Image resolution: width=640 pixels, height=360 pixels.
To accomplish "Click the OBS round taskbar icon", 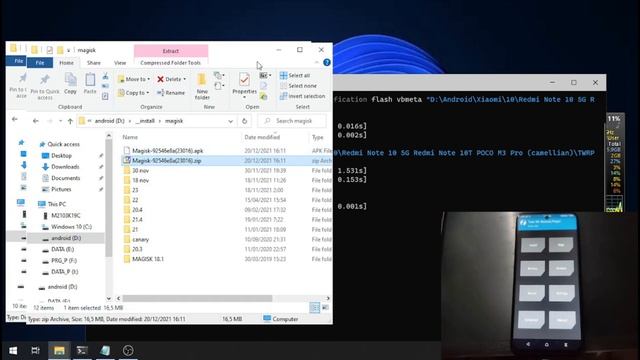I will click(x=128, y=351).
